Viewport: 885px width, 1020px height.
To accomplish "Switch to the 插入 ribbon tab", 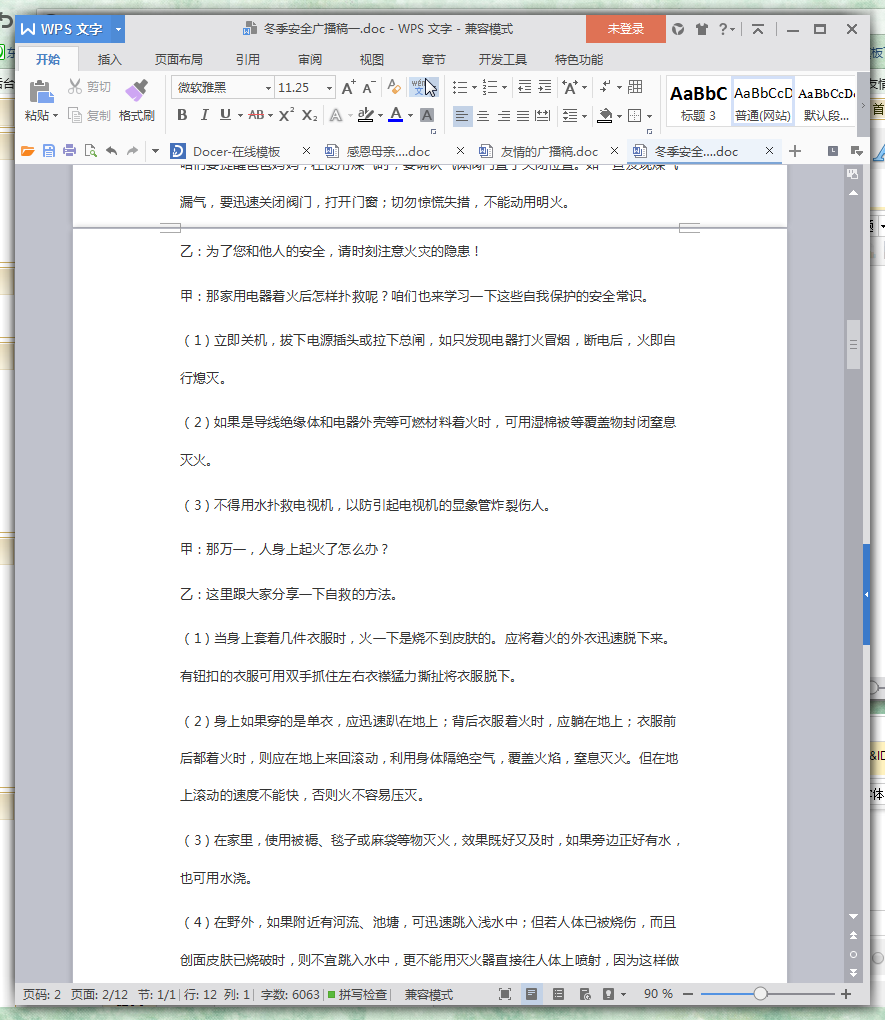I will click(x=109, y=59).
